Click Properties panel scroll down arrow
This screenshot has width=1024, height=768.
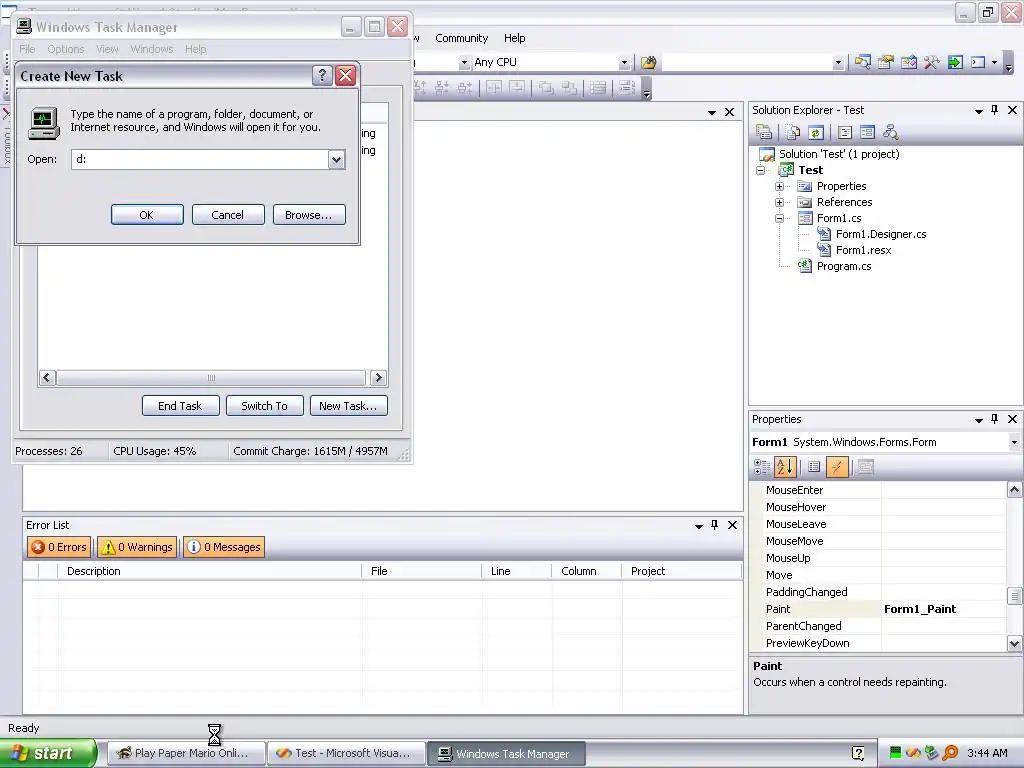[x=1014, y=643]
